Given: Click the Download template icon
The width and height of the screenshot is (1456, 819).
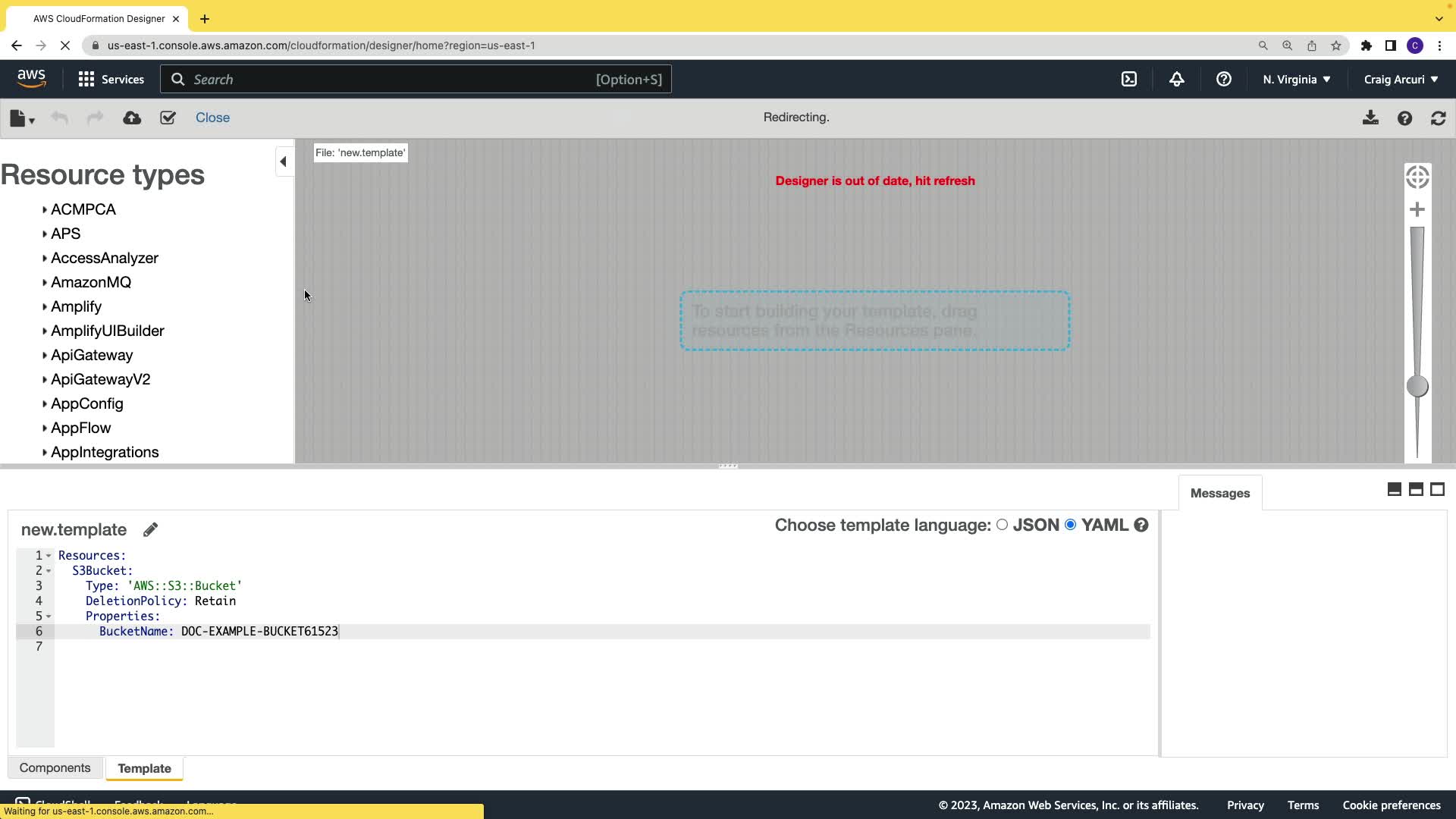Looking at the screenshot, I should tap(1370, 118).
